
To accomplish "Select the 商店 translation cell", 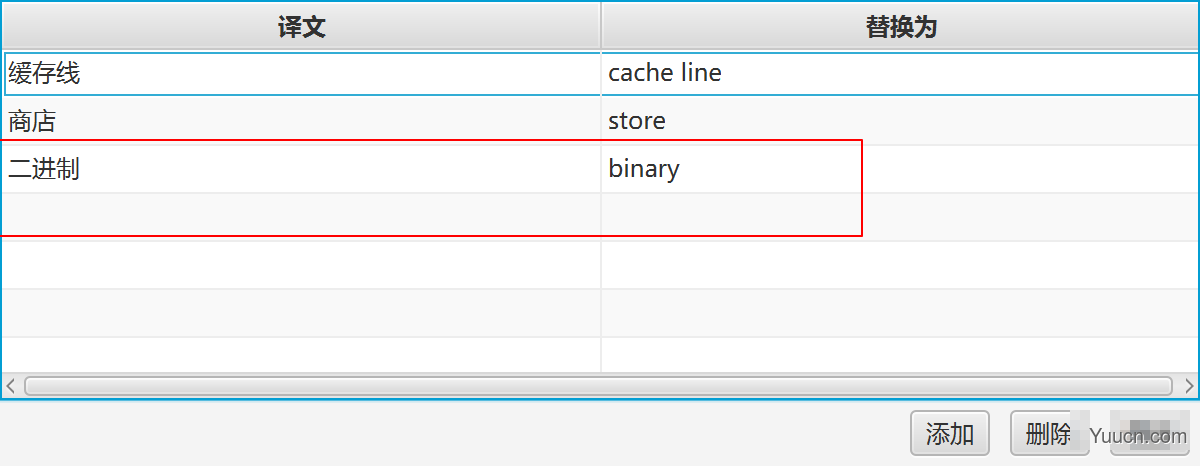I will point(301,121).
